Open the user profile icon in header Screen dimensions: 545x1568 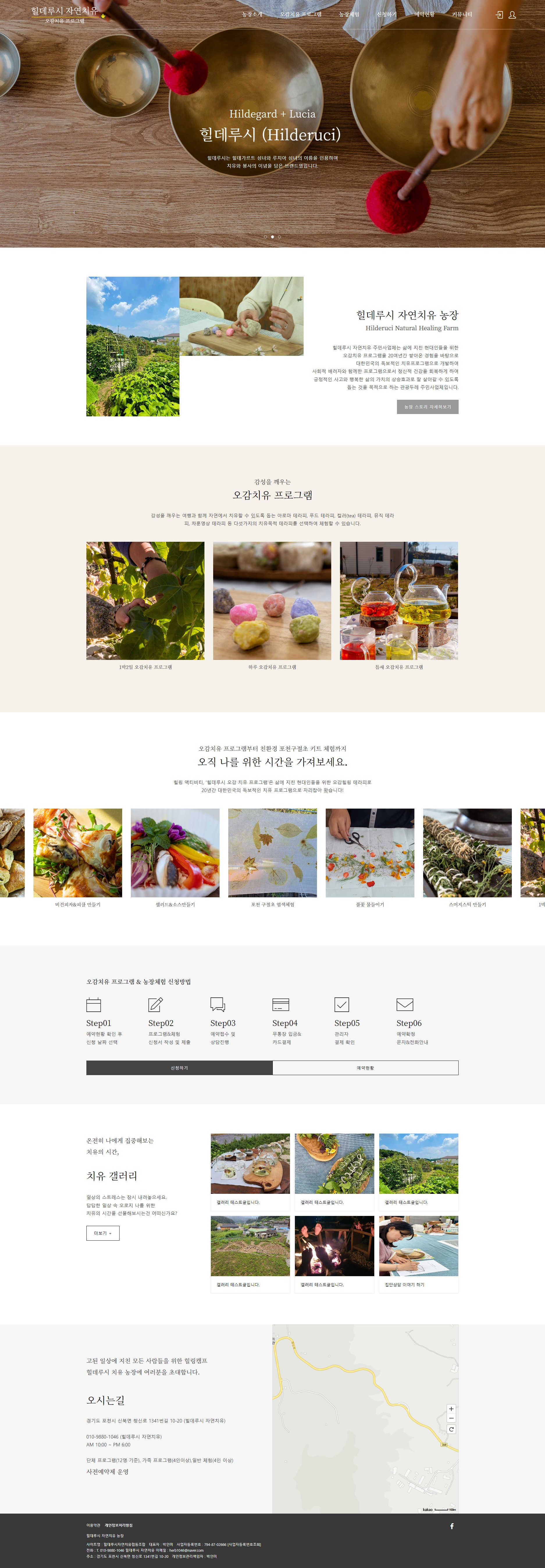(x=512, y=15)
